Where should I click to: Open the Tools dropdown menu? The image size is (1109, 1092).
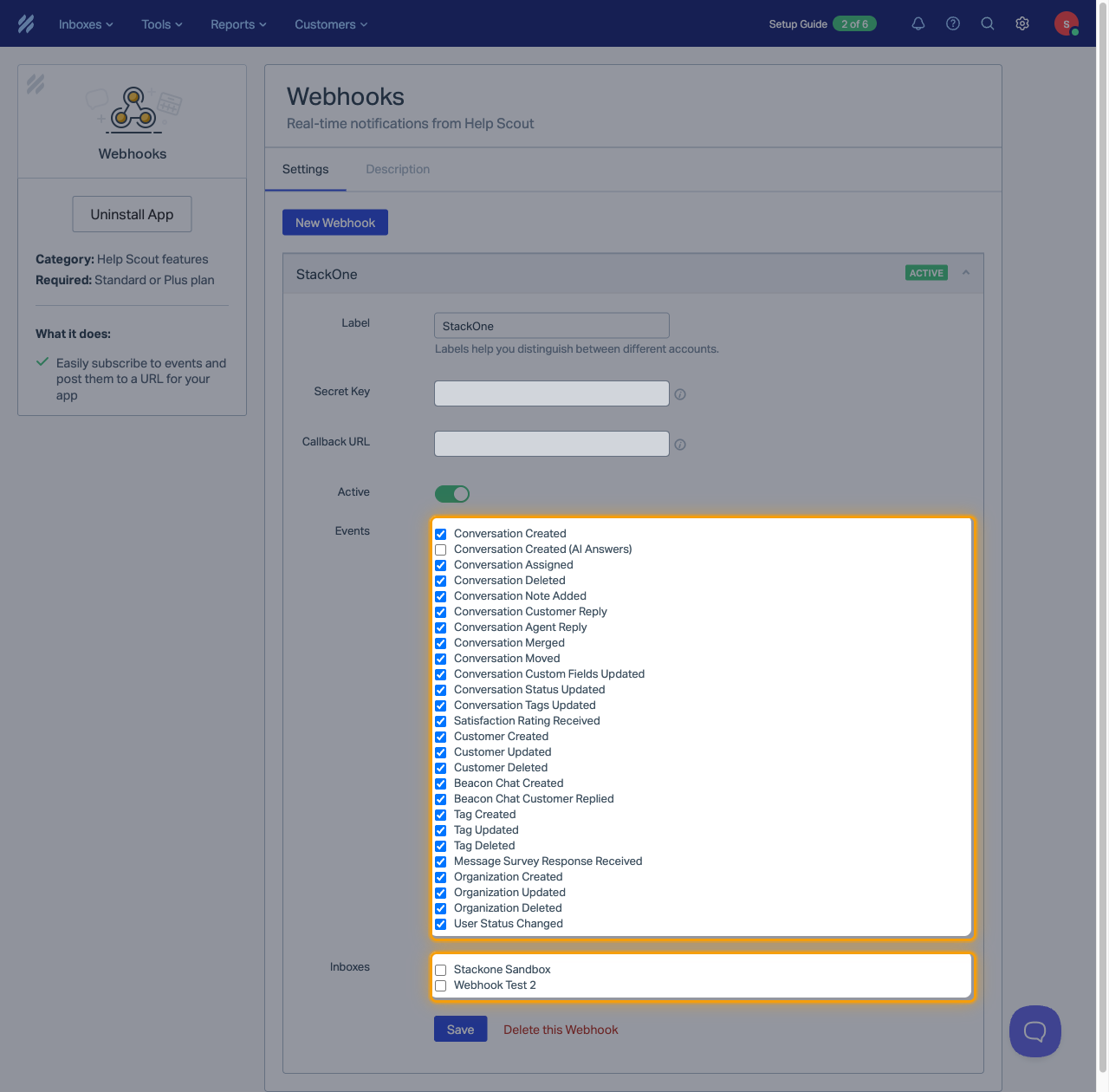pos(162,24)
